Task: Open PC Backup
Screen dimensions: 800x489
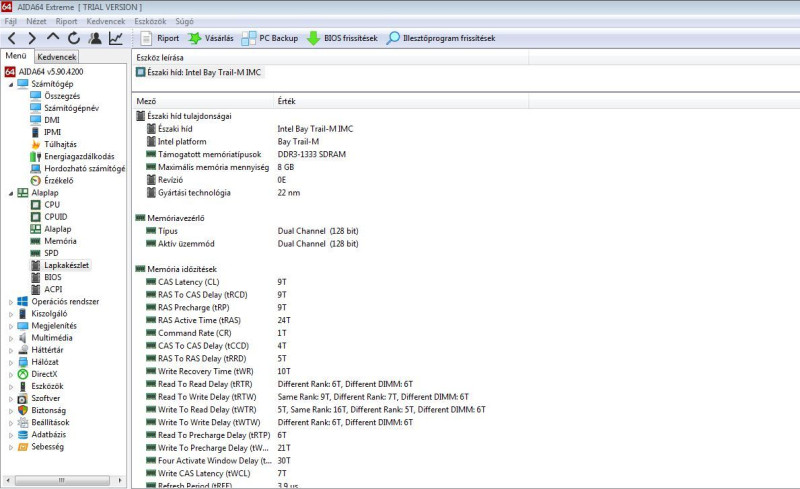Action: pos(270,38)
